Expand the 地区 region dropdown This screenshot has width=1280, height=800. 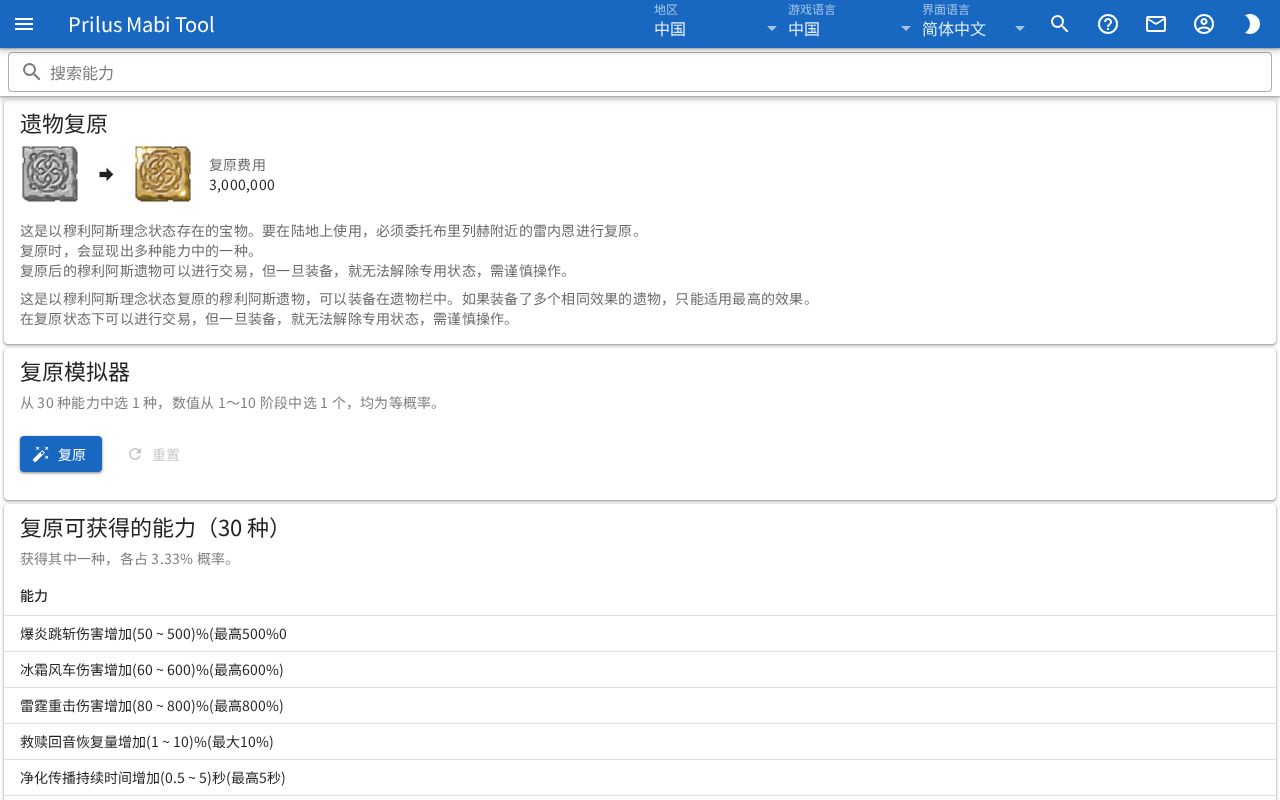tap(716, 24)
